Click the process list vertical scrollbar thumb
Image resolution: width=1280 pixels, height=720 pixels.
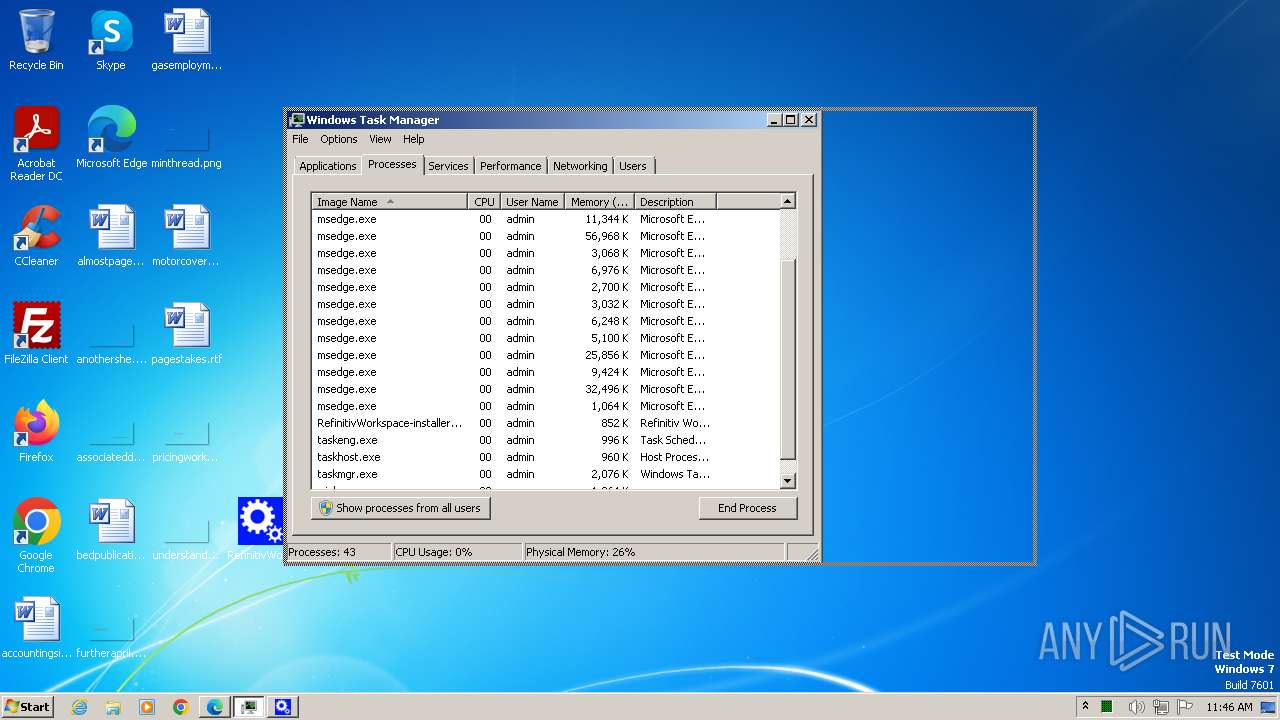[787, 360]
